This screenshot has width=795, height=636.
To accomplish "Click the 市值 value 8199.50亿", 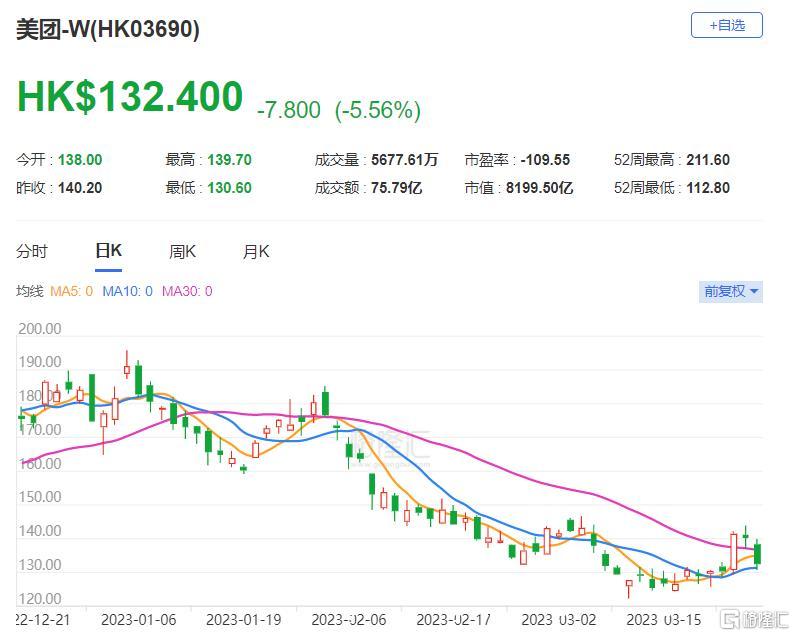I will click(x=539, y=188).
